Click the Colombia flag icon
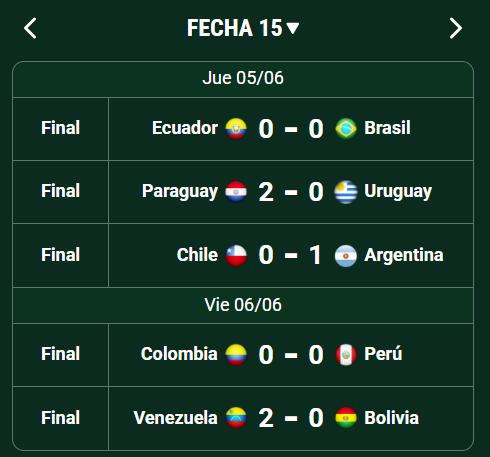490x457 pixels. pyautogui.click(x=236, y=355)
